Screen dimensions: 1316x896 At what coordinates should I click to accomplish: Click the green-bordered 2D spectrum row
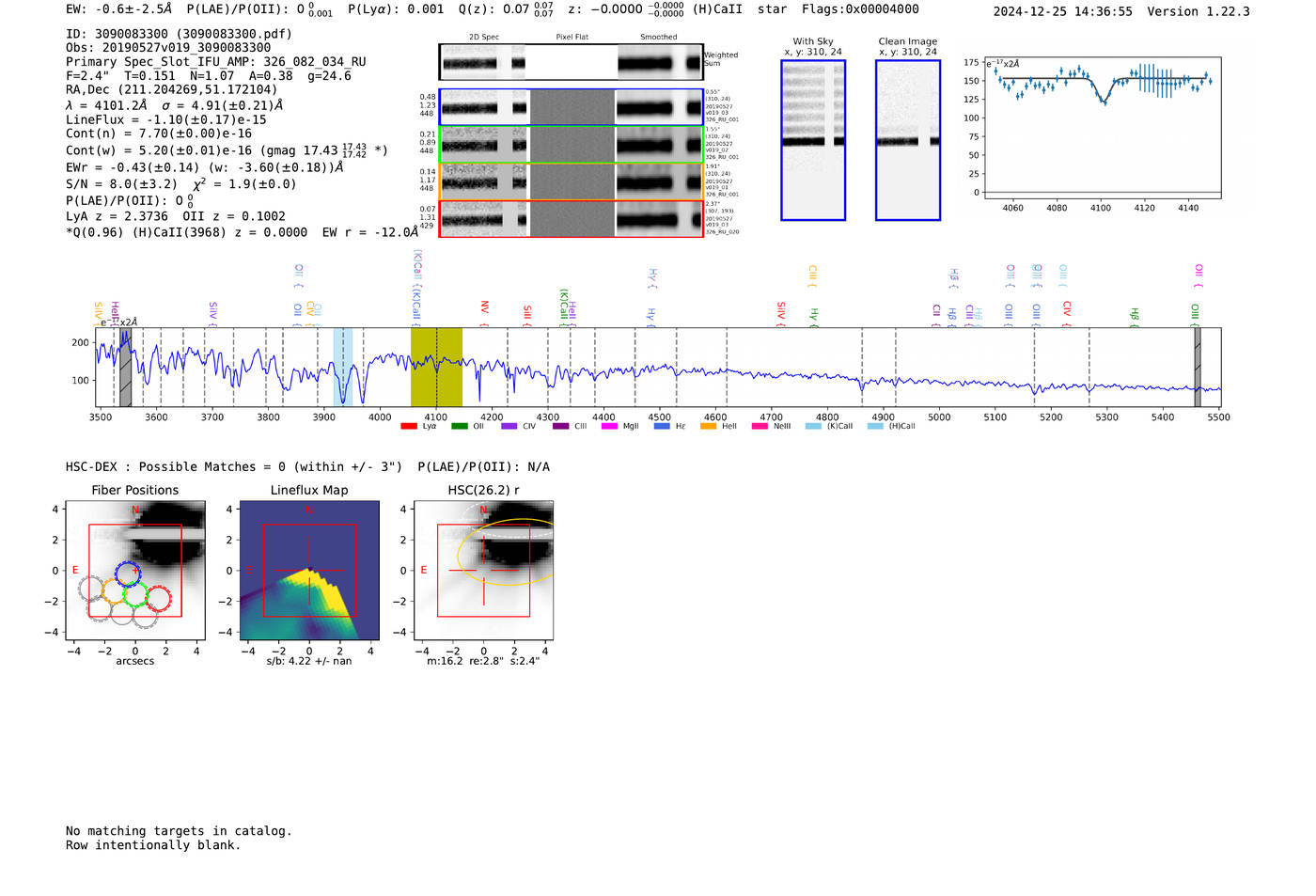571,144
